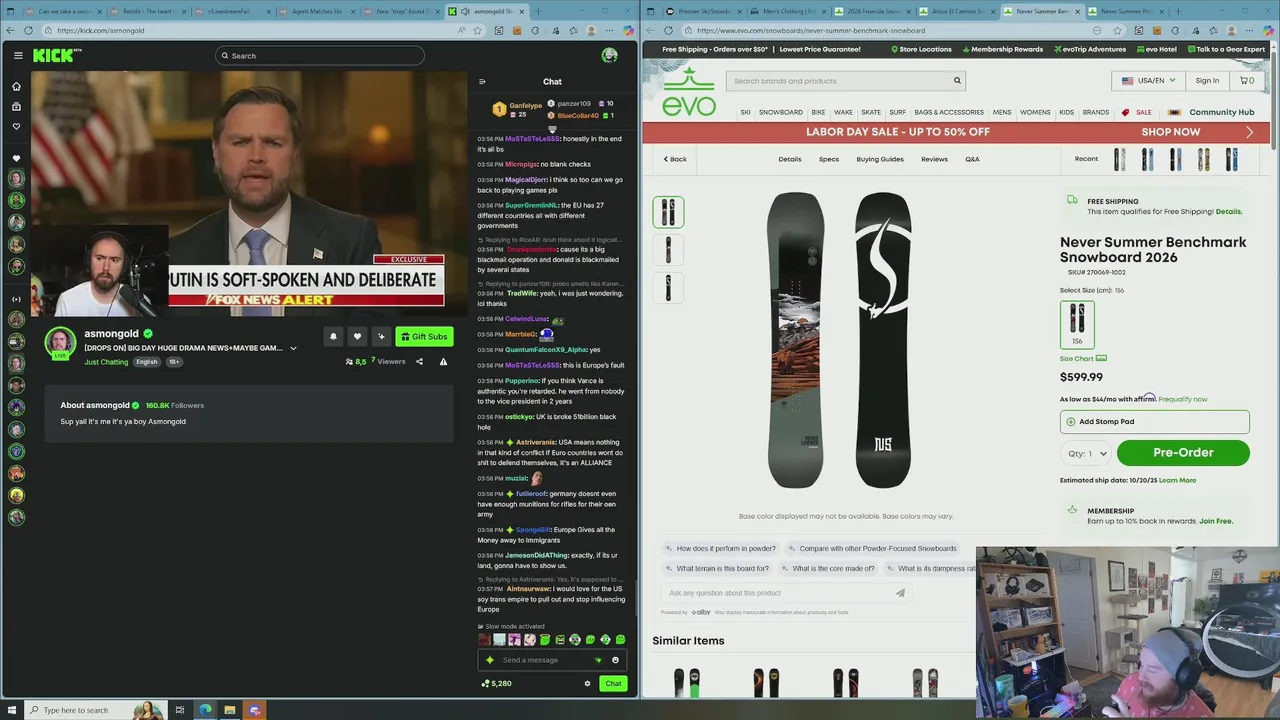The height and width of the screenshot is (720, 1280).
Task: Select the 156 size option swatch
Action: point(1077,325)
